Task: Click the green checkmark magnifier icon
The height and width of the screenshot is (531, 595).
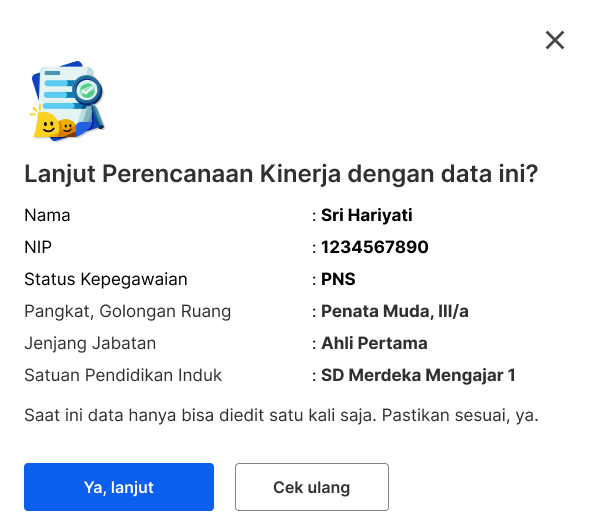Action: [88, 90]
